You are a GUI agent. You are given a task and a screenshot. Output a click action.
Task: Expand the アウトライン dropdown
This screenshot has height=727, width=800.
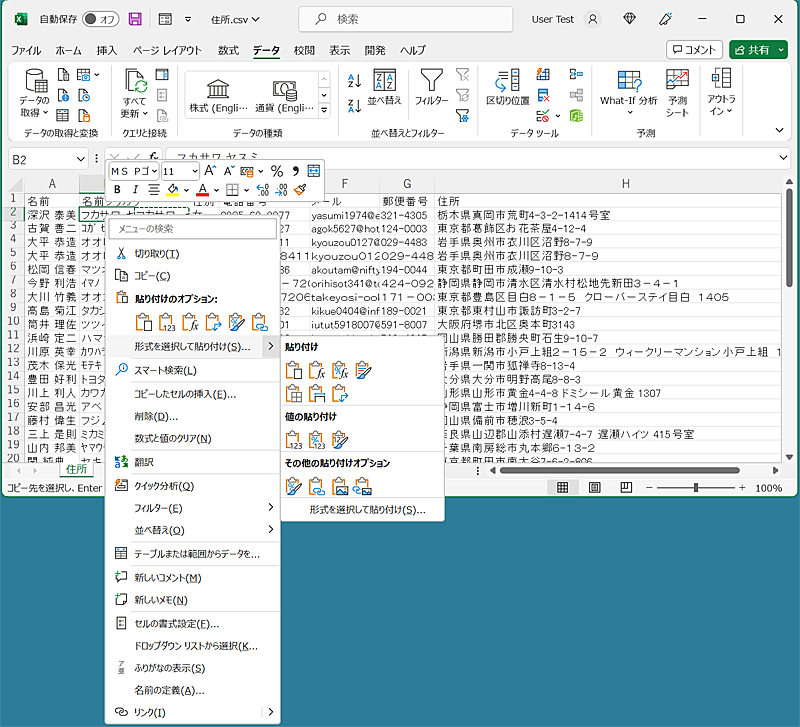coord(721,92)
